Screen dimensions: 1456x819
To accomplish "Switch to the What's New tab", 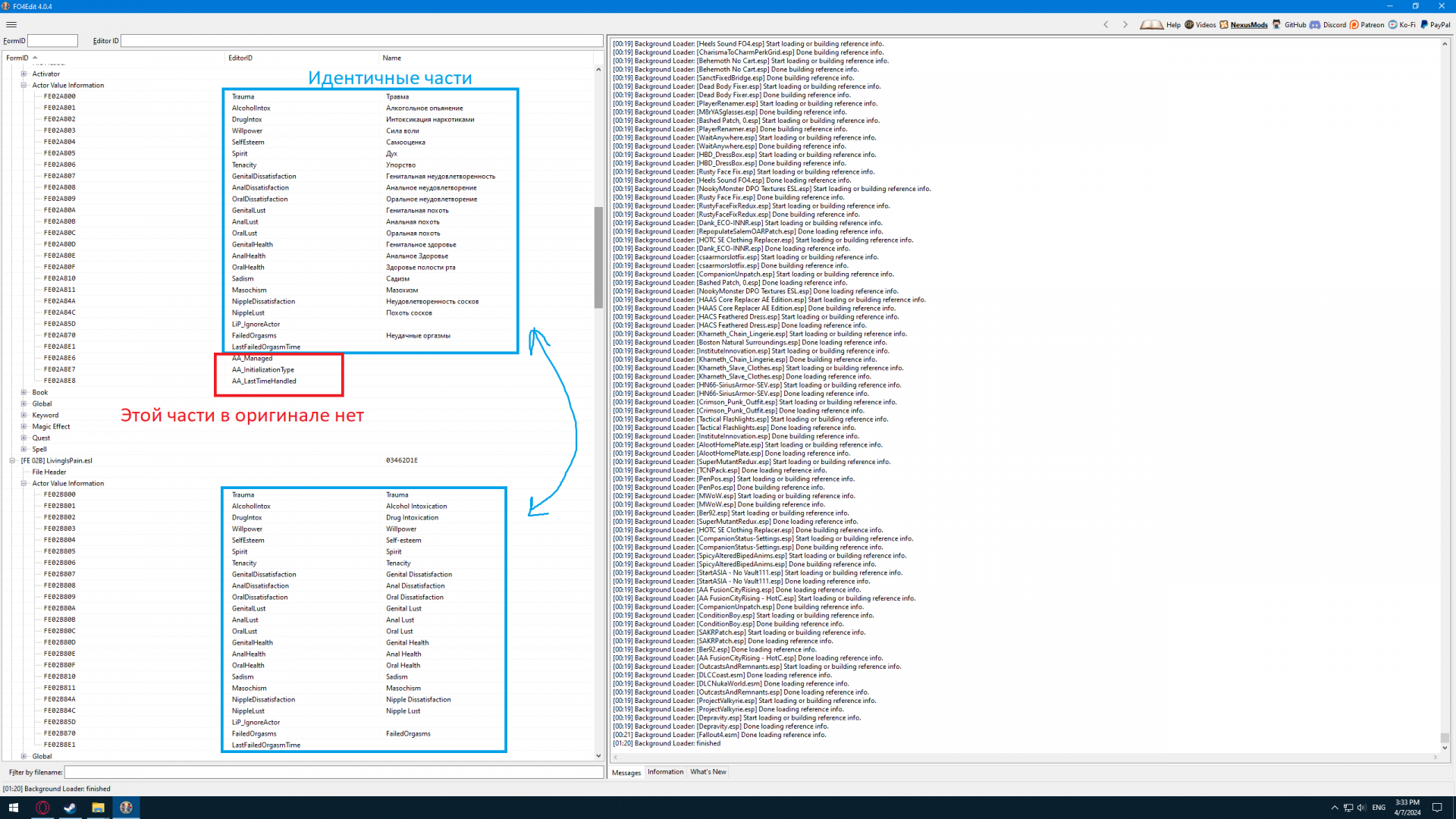I will pyautogui.click(x=708, y=772).
